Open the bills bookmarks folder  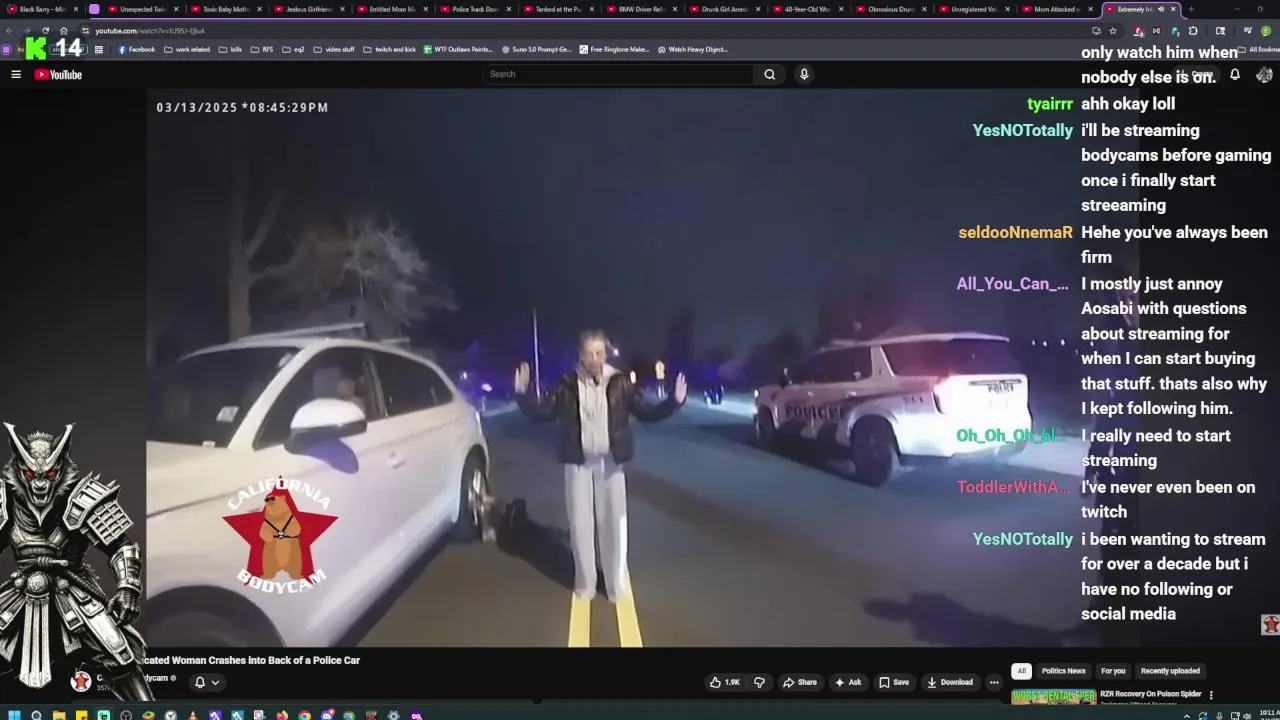click(231, 49)
